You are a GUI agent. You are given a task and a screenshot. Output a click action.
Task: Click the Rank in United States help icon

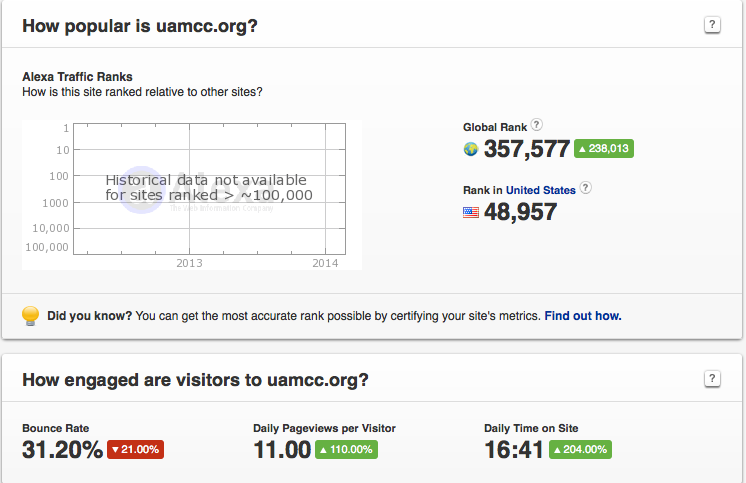pyautogui.click(x=586, y=187)
